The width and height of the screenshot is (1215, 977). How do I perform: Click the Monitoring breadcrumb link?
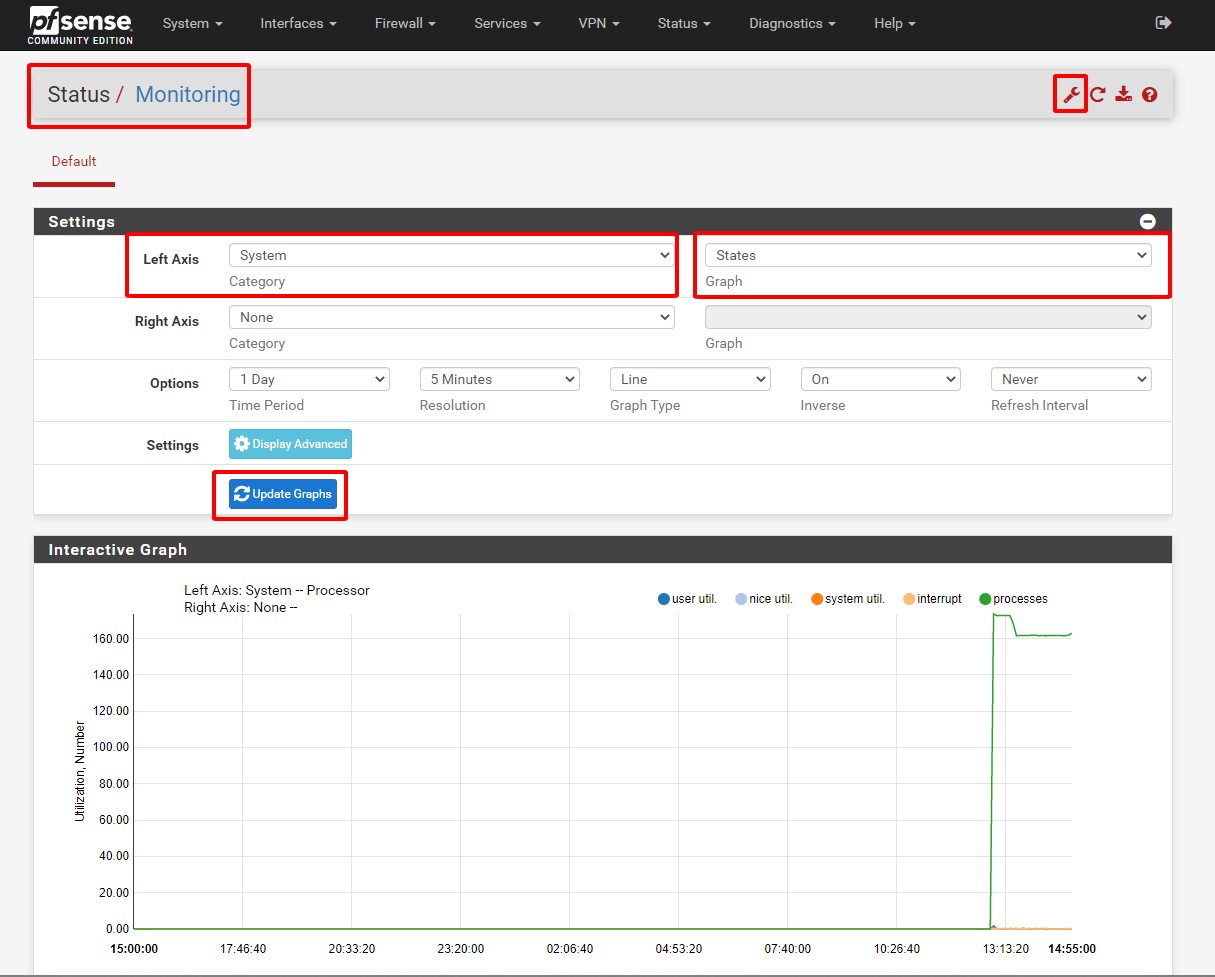[188, 94]
